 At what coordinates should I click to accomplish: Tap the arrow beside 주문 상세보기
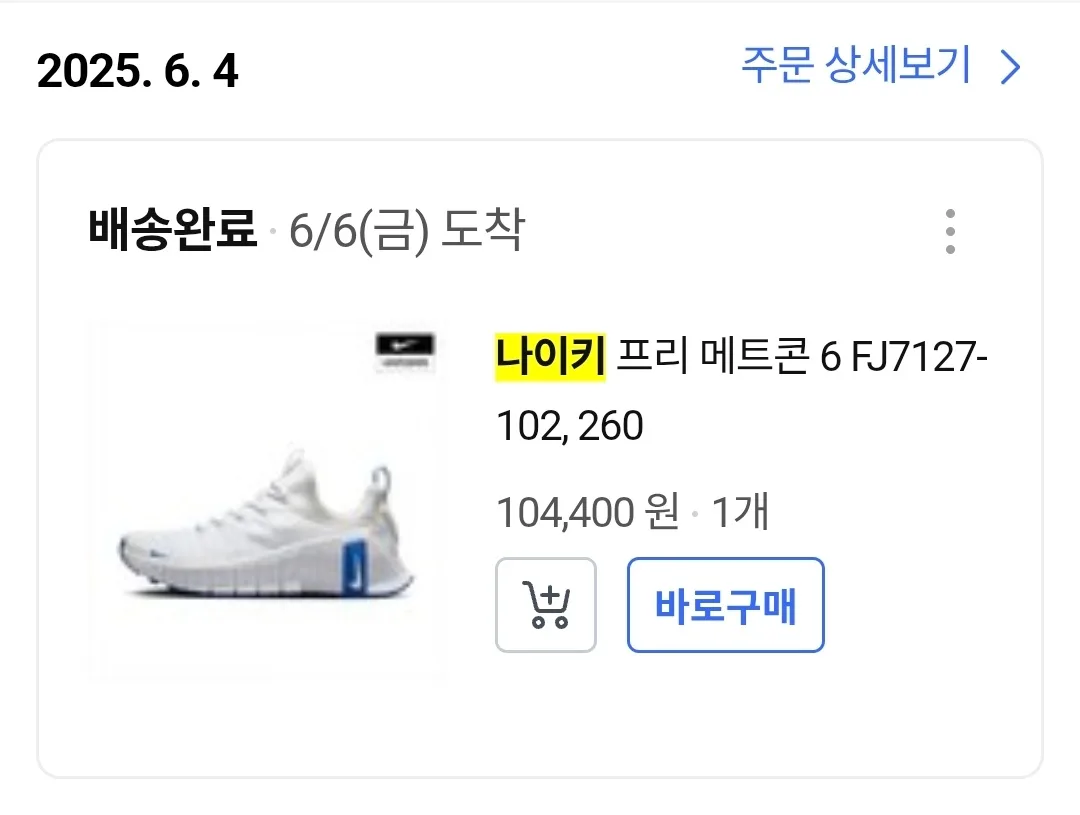pos(1011,68)
